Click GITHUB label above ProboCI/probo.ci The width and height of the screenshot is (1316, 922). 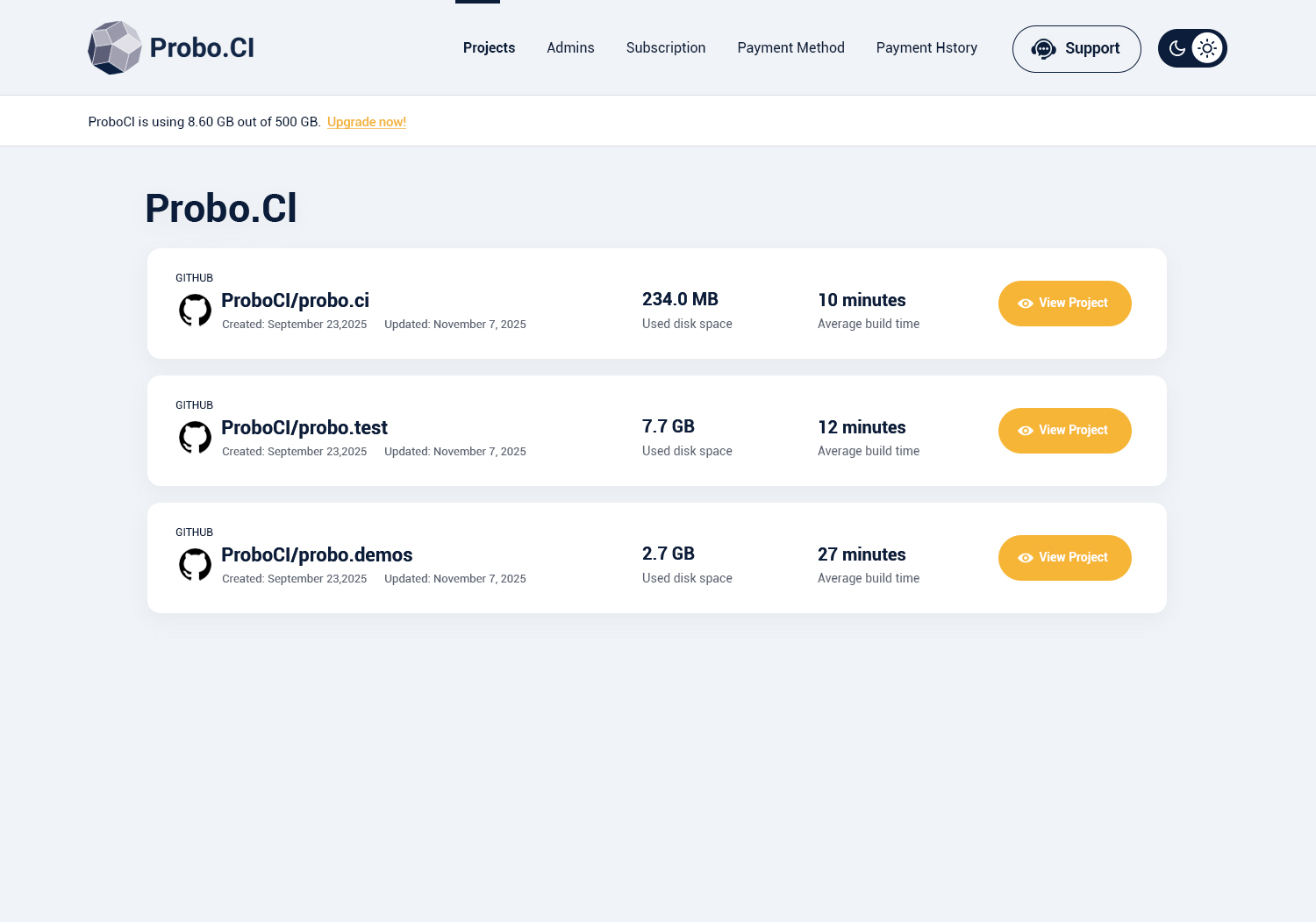coord(194,278)
